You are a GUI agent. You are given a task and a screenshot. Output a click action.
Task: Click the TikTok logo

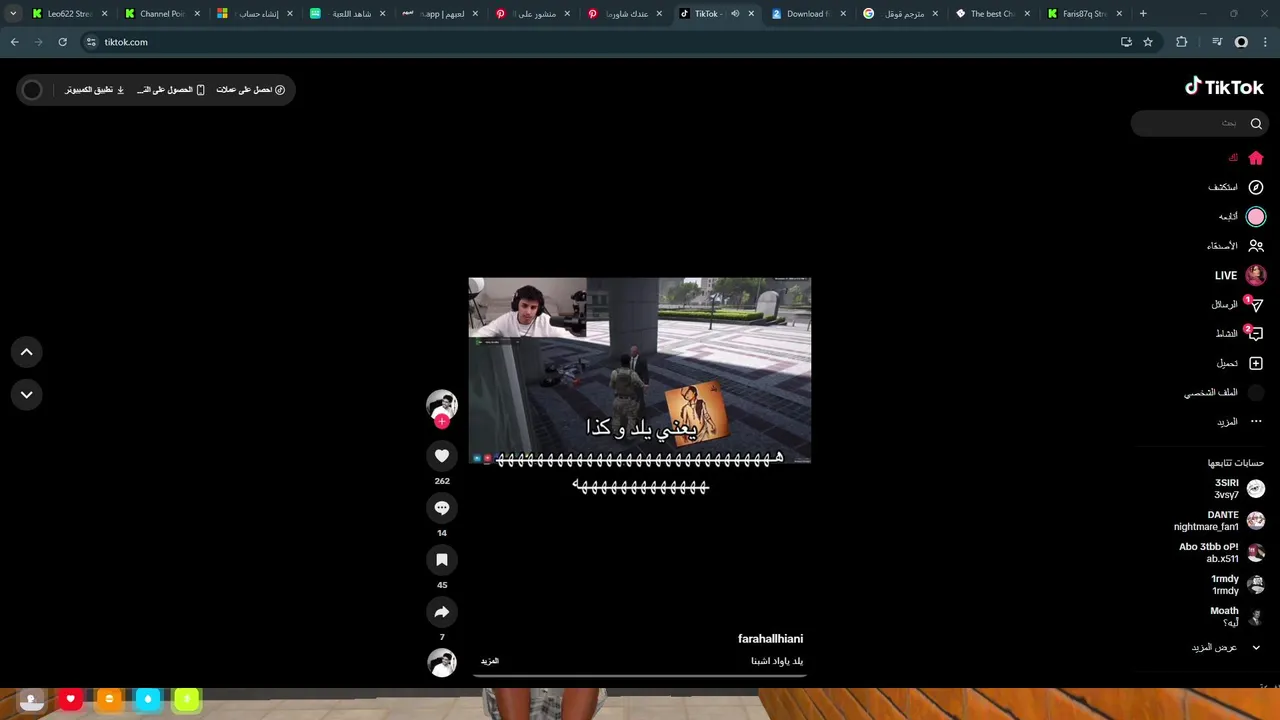point(1224,87)
